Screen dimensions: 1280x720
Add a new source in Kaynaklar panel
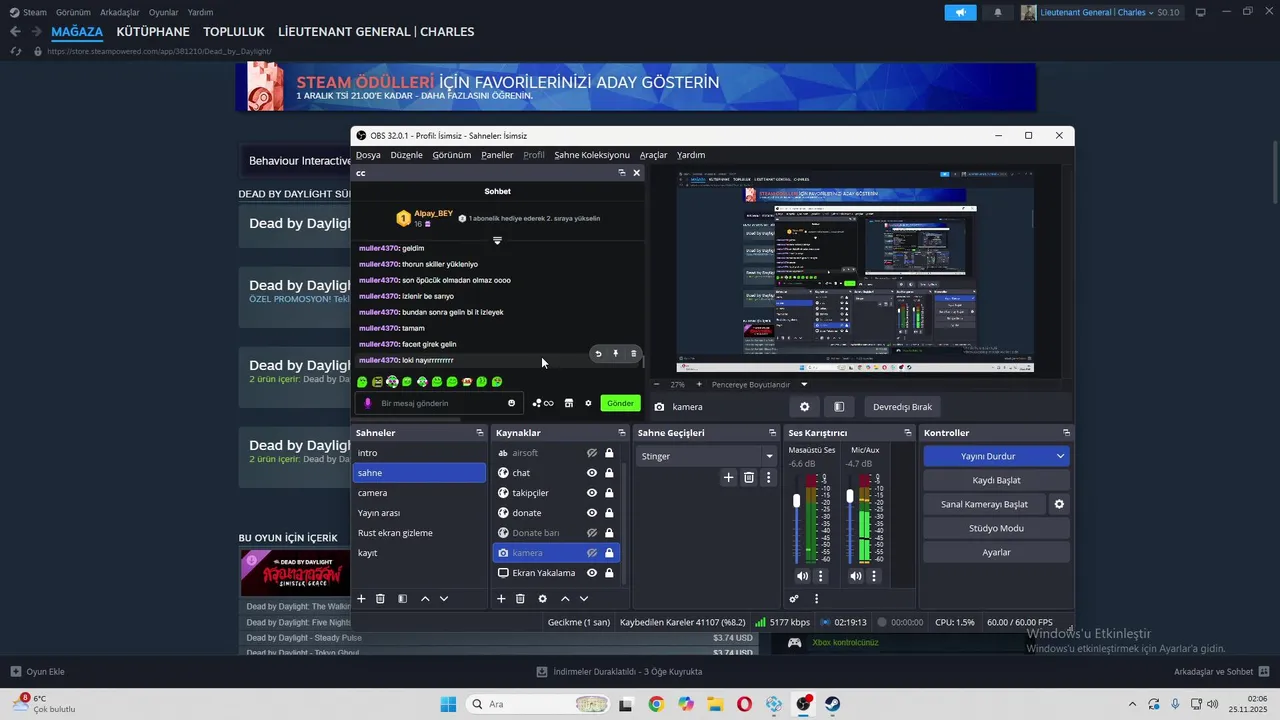[501, 598]
